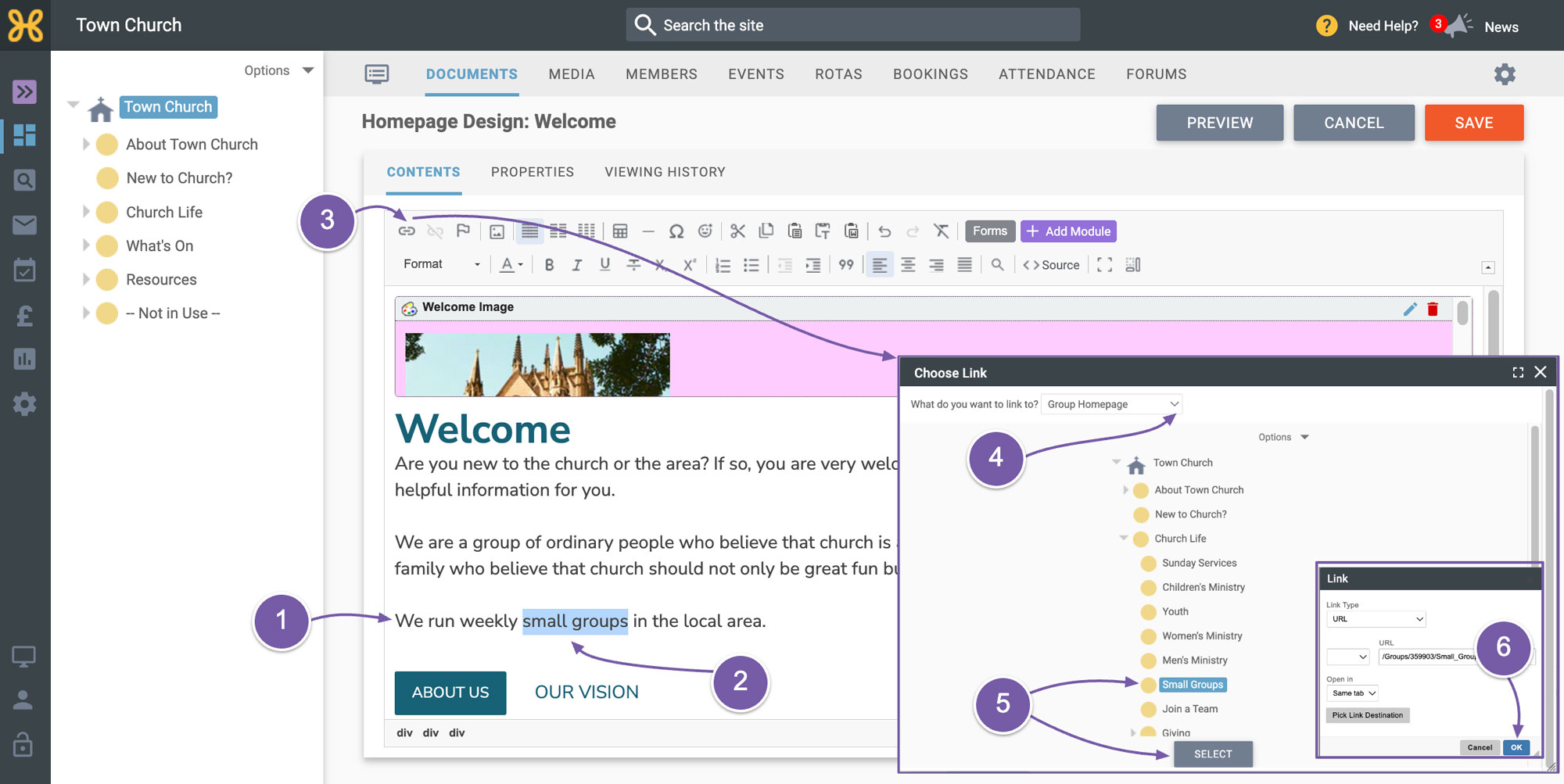Open Options dropdown in left tree panel
Screen dimensions: 1564x784
coord(278,70)
